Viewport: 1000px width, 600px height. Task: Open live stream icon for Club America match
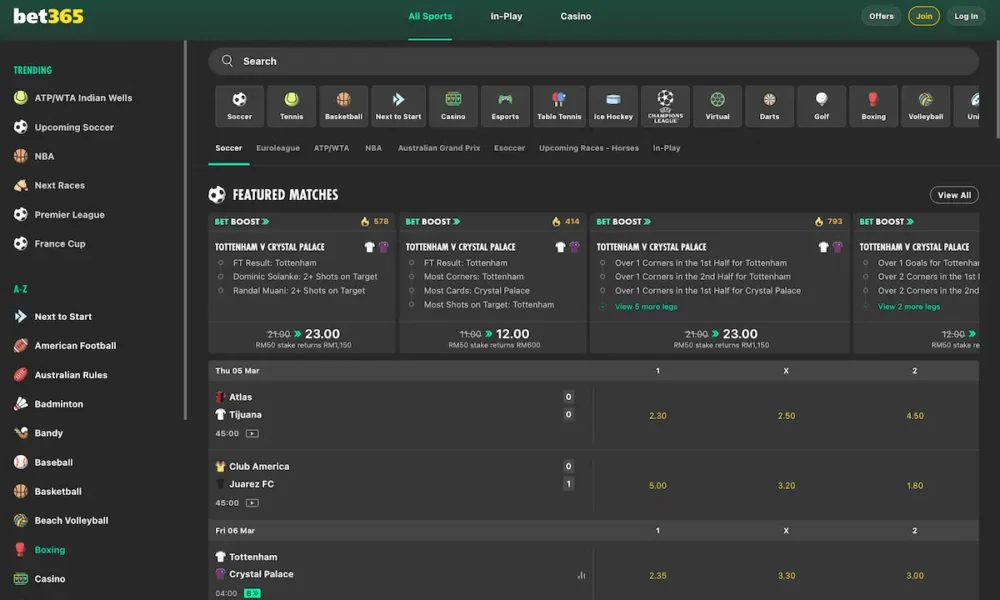(253, 503)
